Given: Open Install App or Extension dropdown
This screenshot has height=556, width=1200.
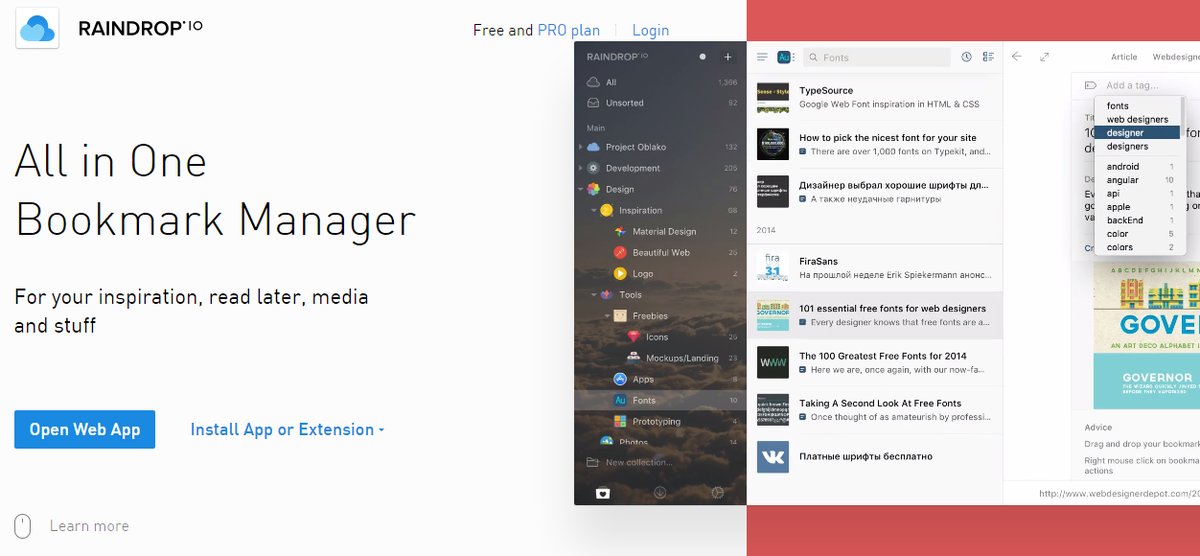Looking at the screenshot, I should tap(287, 429).
